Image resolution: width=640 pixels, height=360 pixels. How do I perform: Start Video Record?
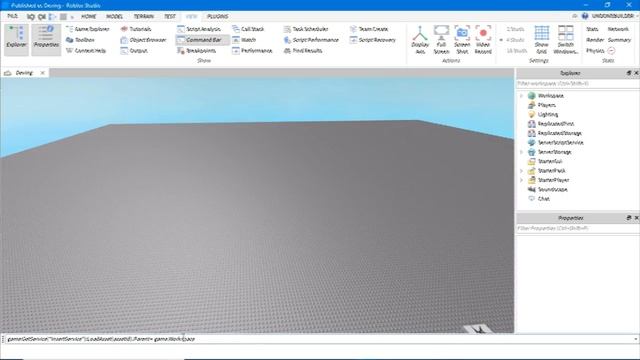(483, 40)
